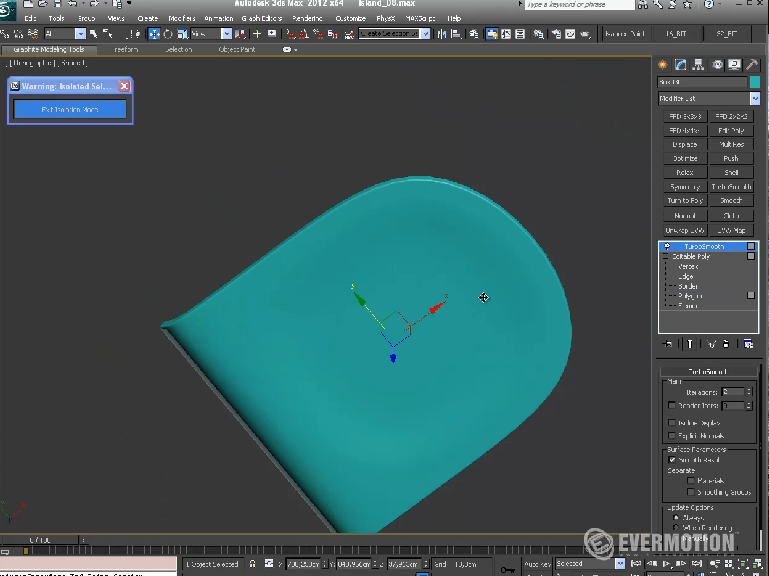769x576 pixels.
Task: Click the time slider frame handle
Action: pos(40,540)
